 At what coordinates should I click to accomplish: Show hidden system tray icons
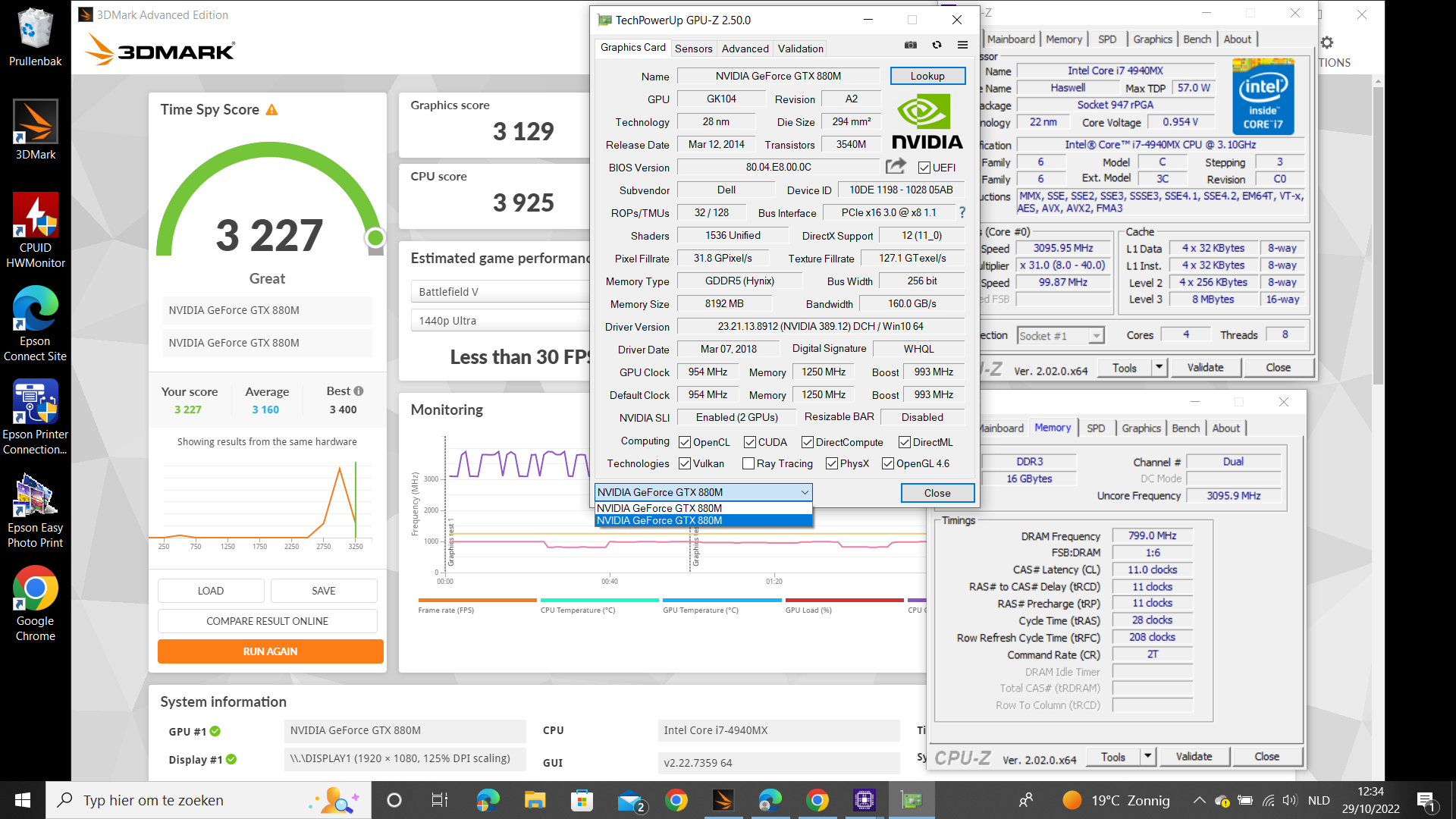point(1199,800)
